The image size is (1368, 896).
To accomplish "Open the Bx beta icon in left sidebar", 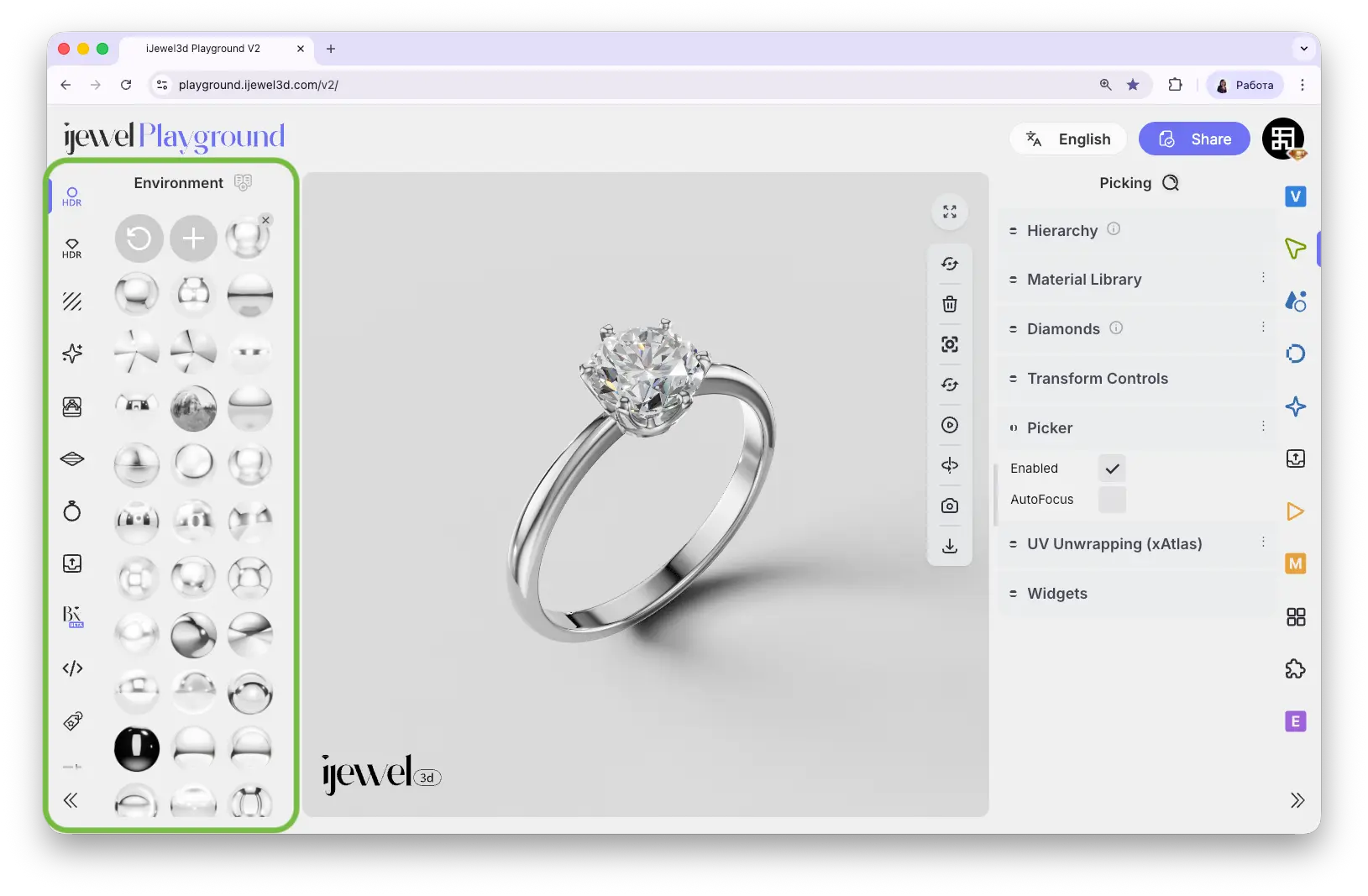I will (x=72, y=616).
